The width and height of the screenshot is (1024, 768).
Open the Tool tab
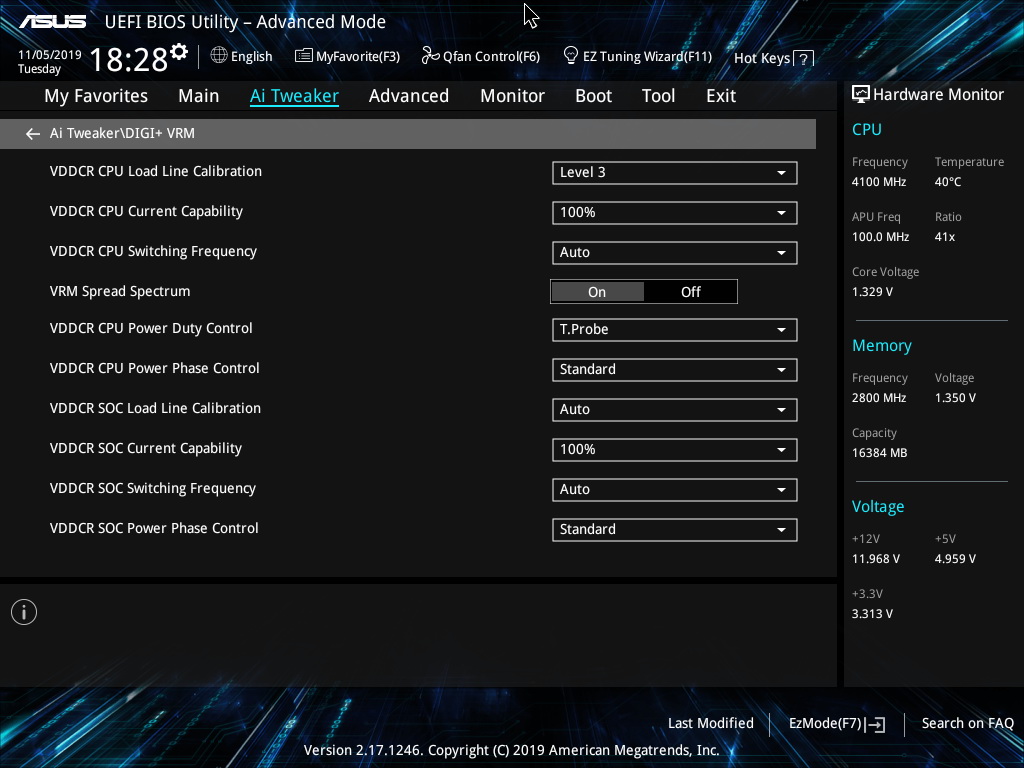click(x=658, y=96)
